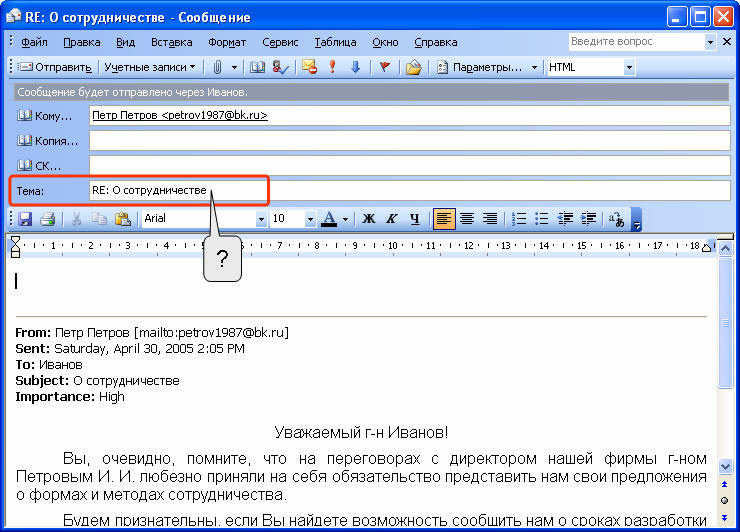
Task: Click the Print icon
Action: click(48, 219)
